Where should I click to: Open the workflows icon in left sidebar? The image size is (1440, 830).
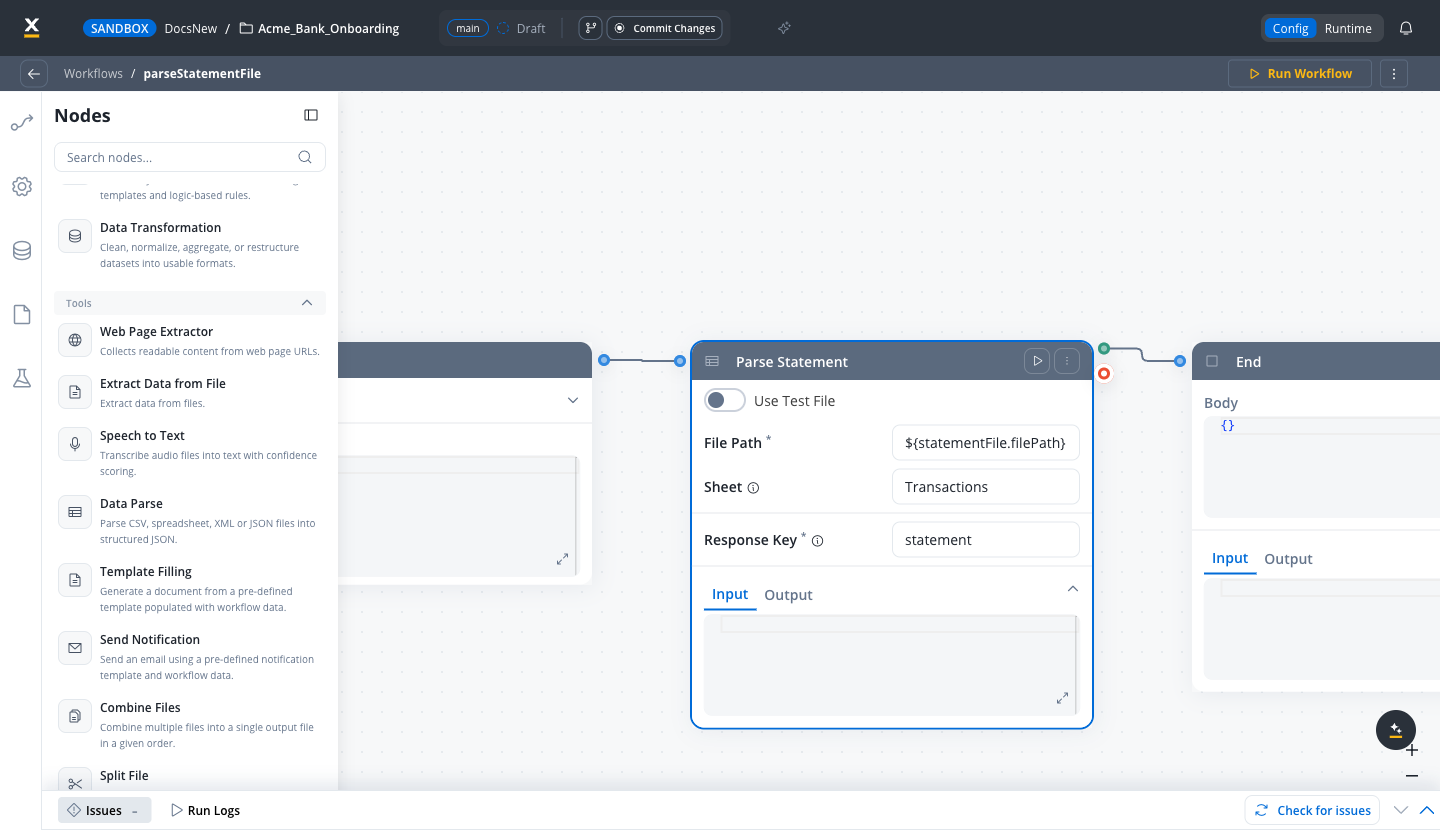tap(22, 124)
